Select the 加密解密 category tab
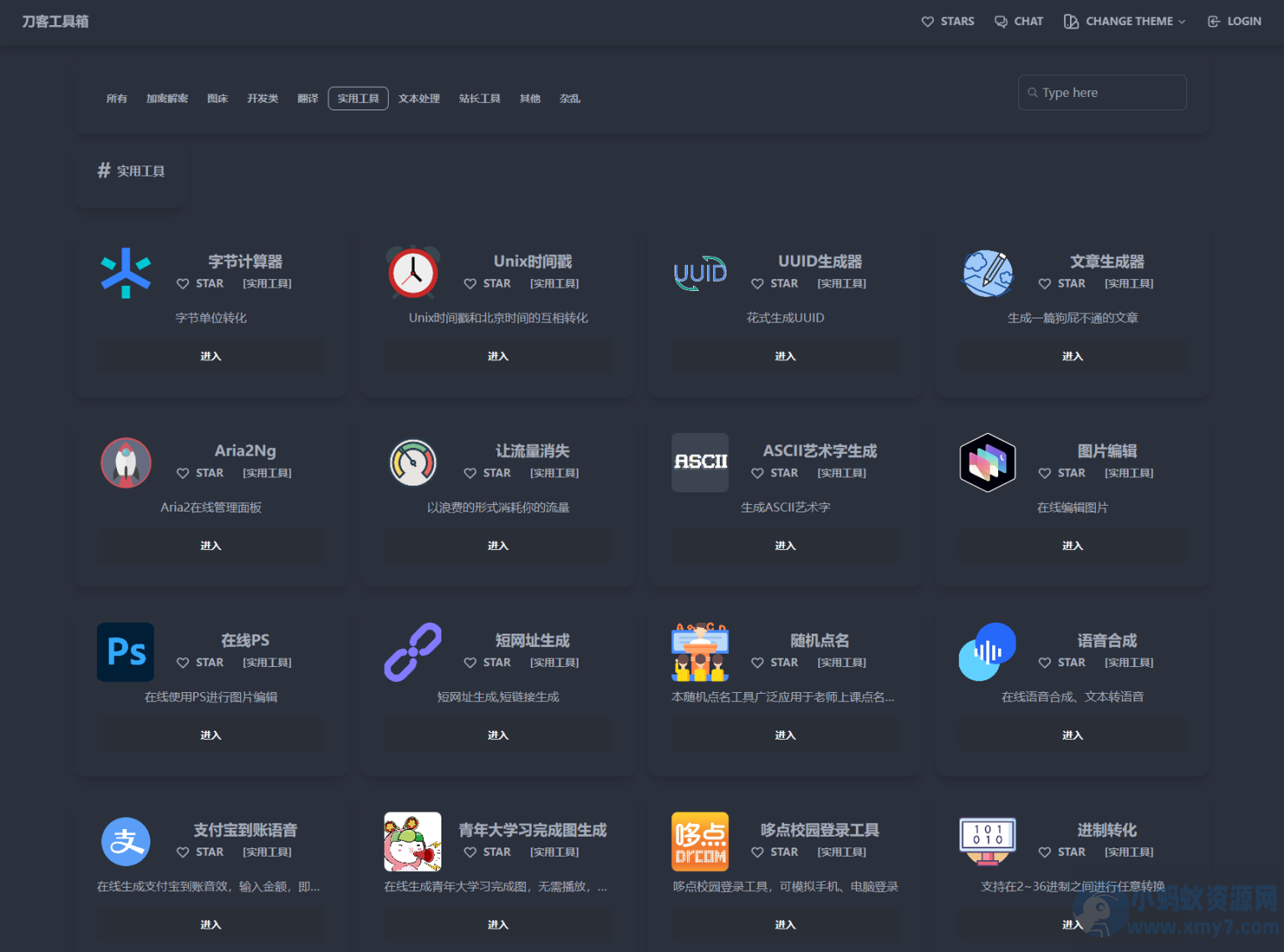The width and height of the screenshot is (1284, 952). [x=167, y=99]
